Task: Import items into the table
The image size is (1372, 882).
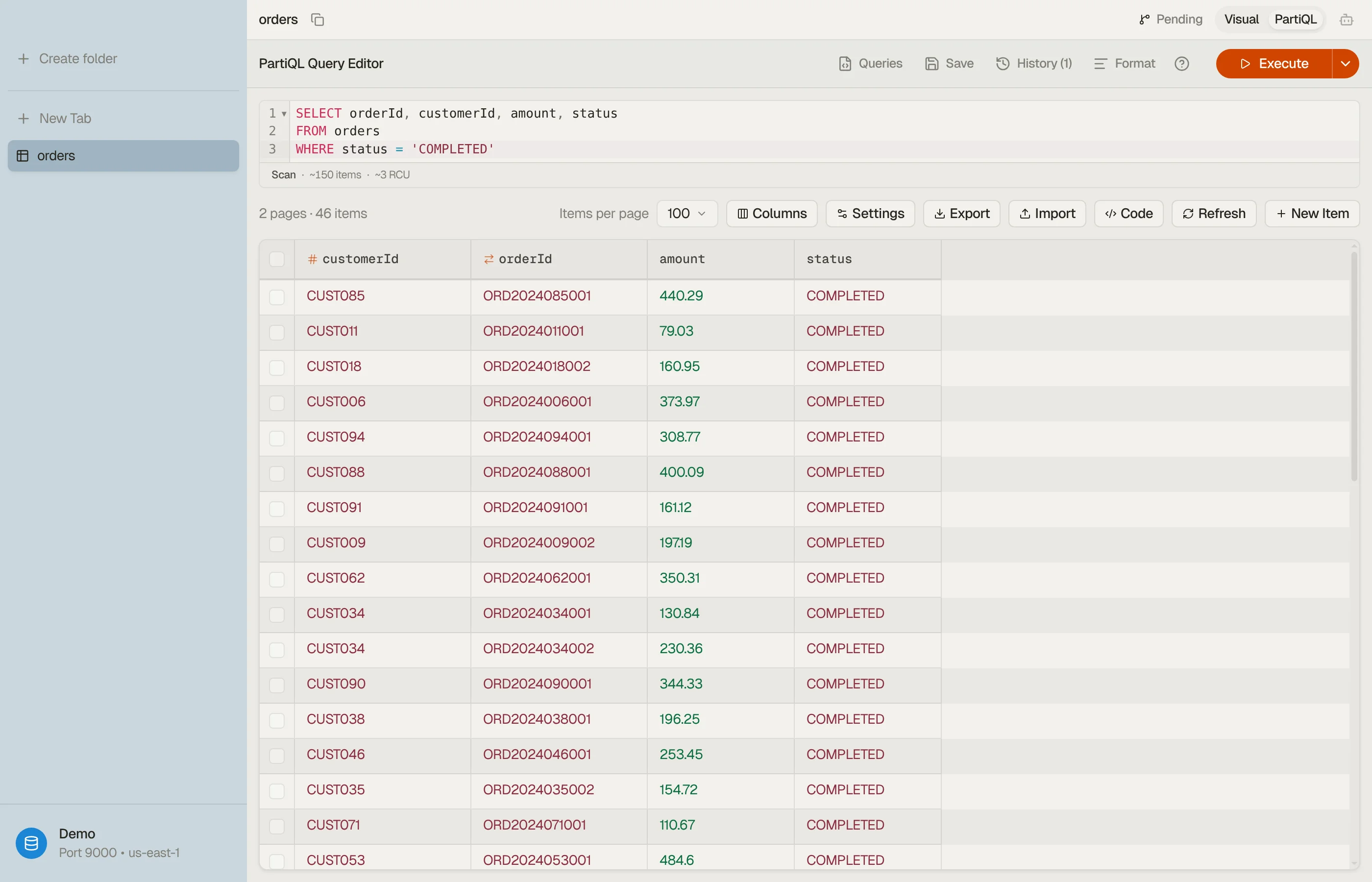Action: [x=1047, y=214]
